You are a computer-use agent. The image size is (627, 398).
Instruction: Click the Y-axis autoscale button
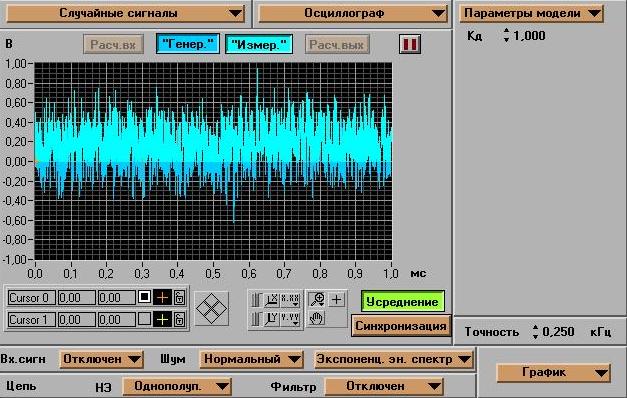[x=272, y=319]
